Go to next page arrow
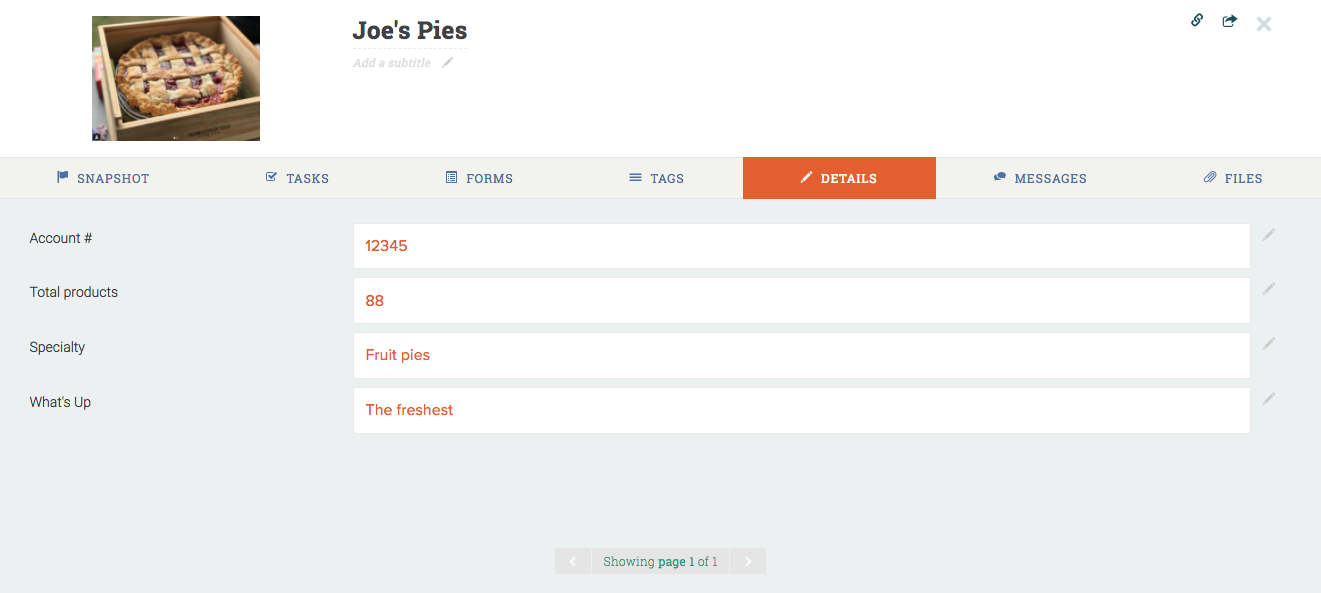1321x593 pixels. click(x=748, y=561)
